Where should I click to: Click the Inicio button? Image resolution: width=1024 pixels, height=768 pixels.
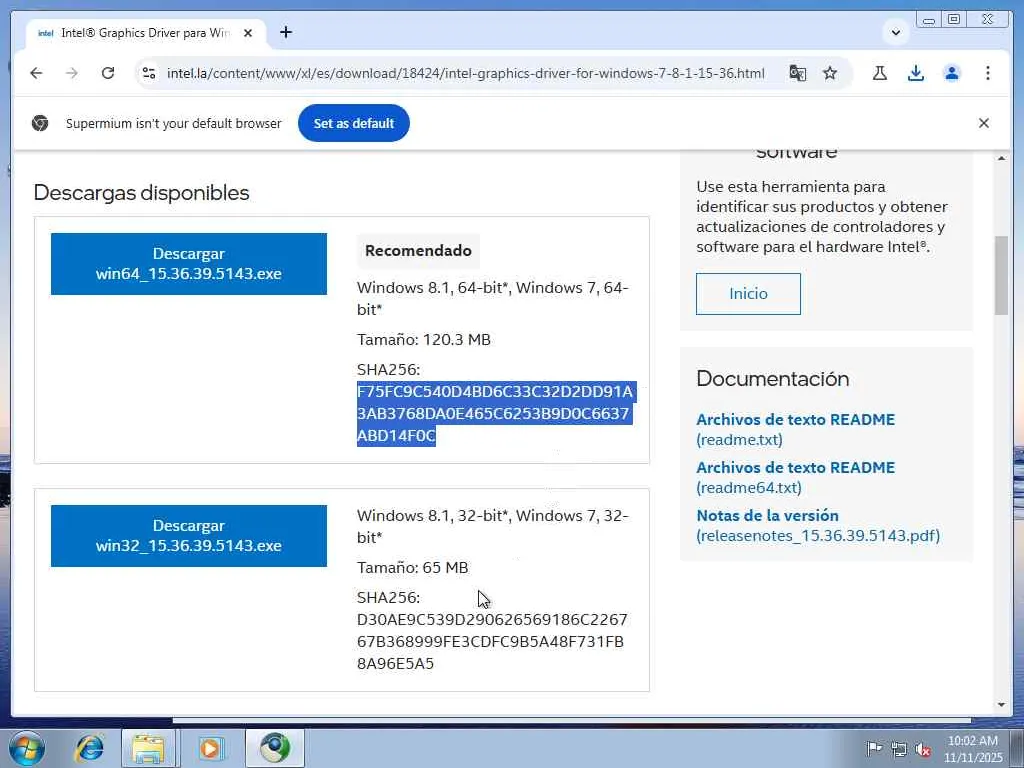tap(748, 294)
